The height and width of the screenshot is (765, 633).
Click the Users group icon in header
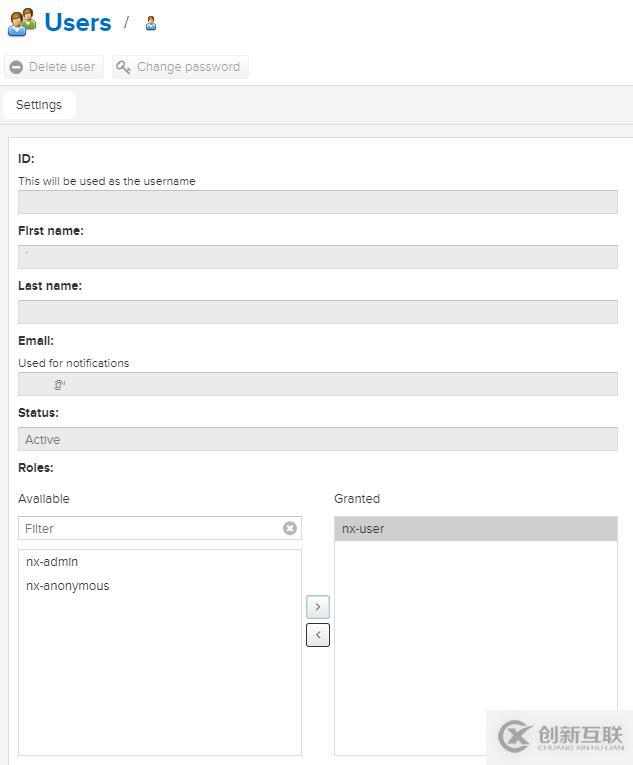tap(22, 22)
